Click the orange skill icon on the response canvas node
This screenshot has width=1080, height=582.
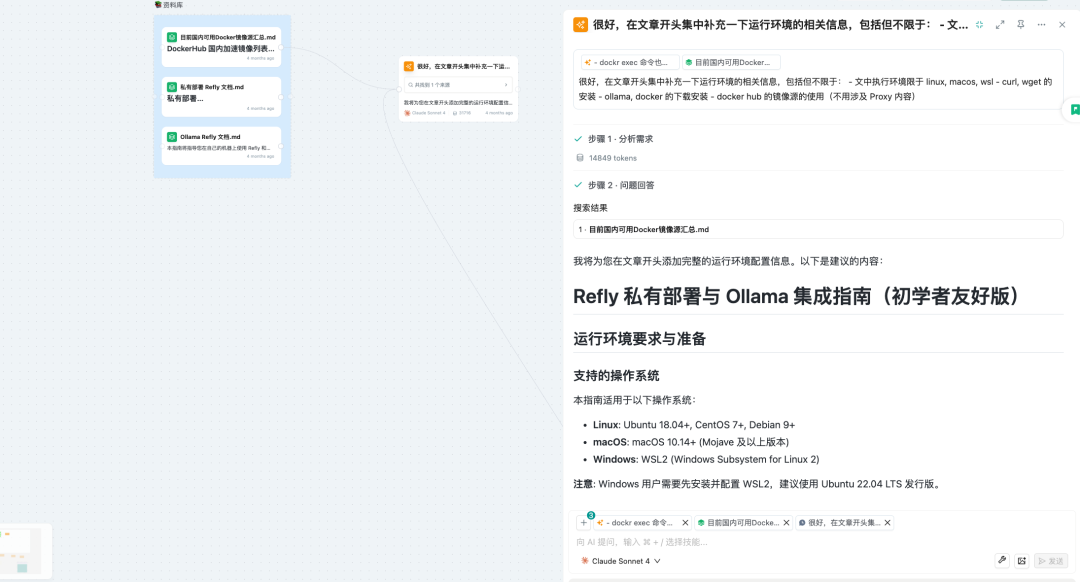click(x=408, y=66)
